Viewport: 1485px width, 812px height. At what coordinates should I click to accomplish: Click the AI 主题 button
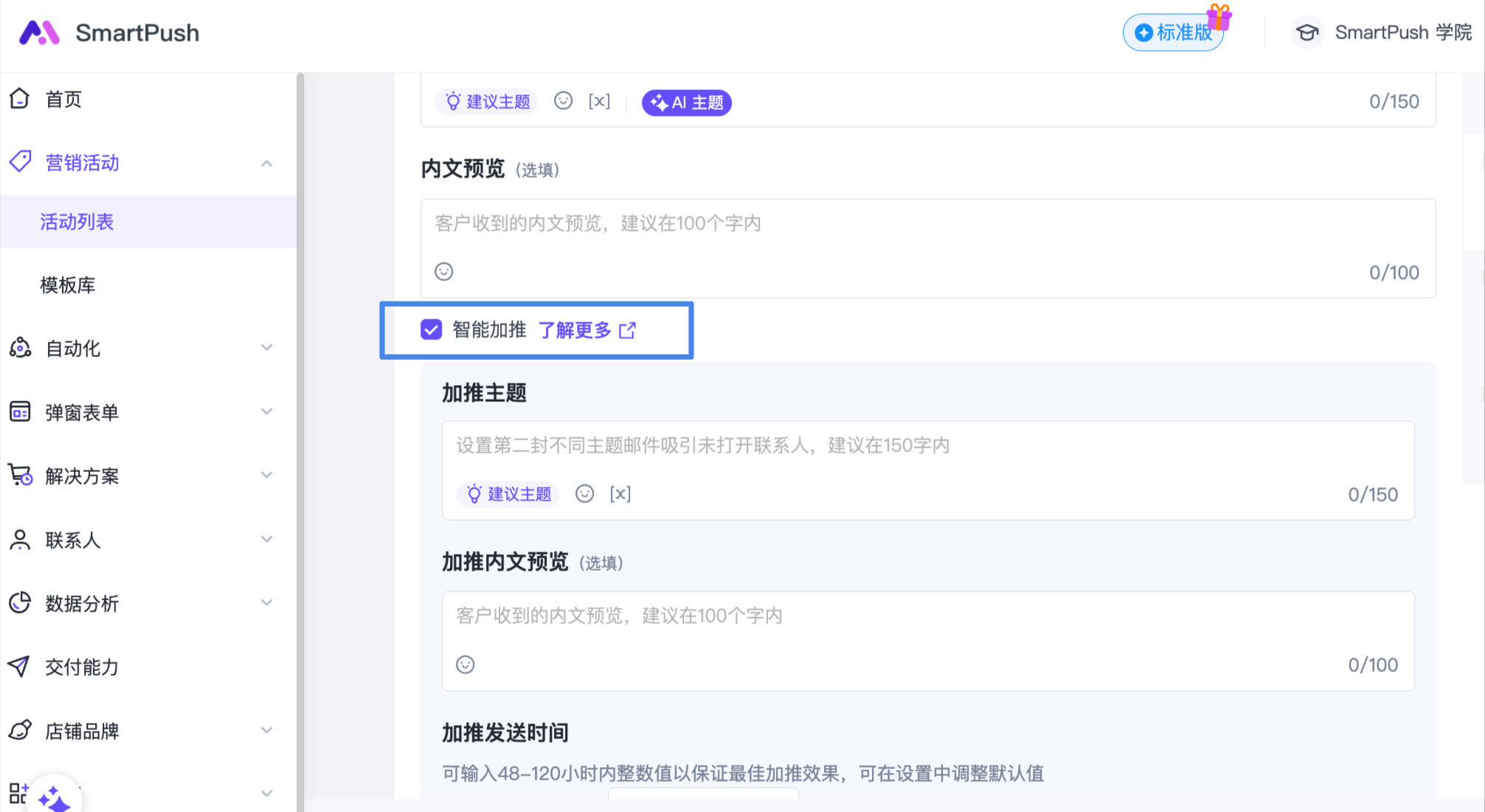tap(686, 103)
